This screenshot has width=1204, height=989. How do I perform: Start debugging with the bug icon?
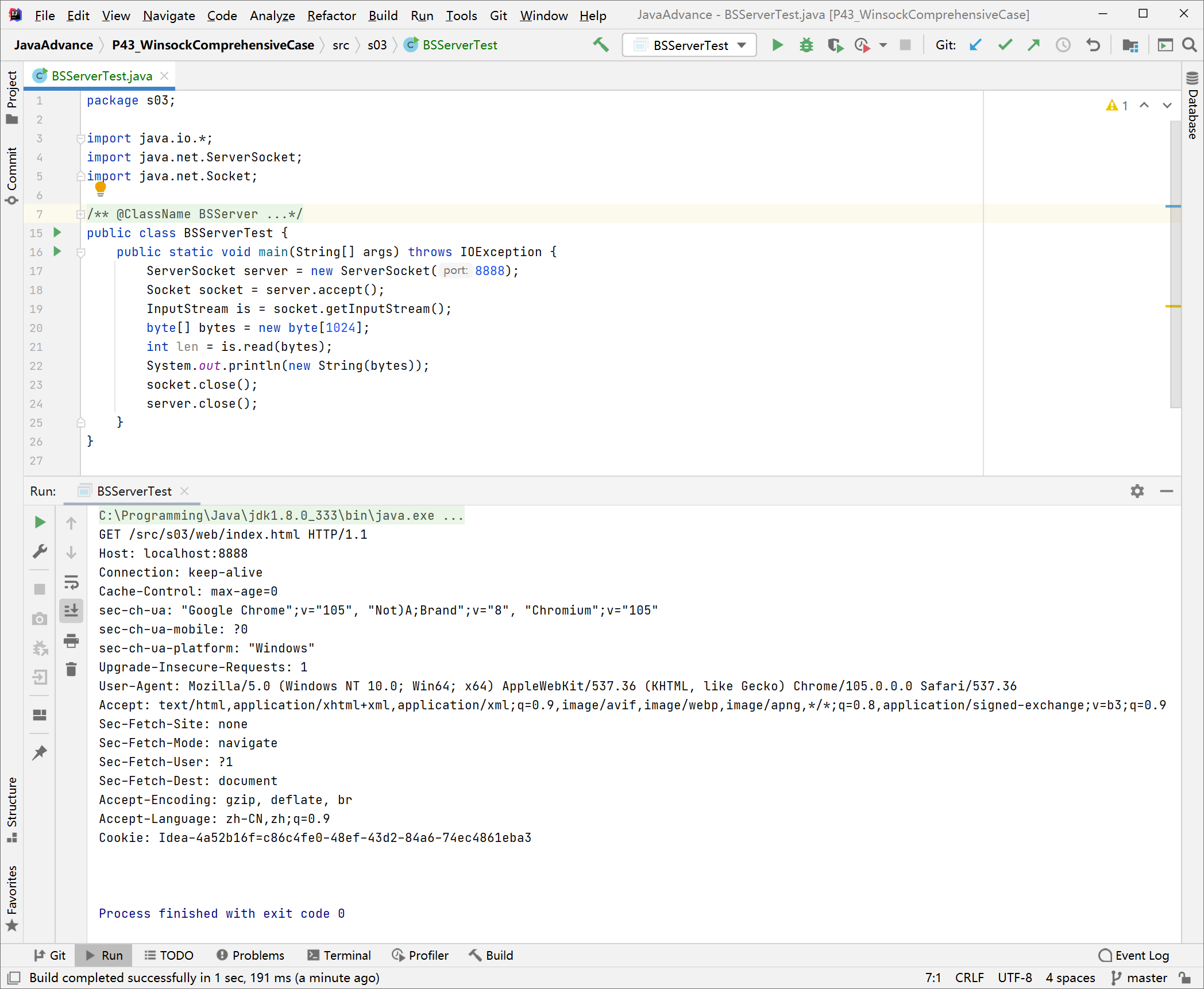click(x=806, y=45)
